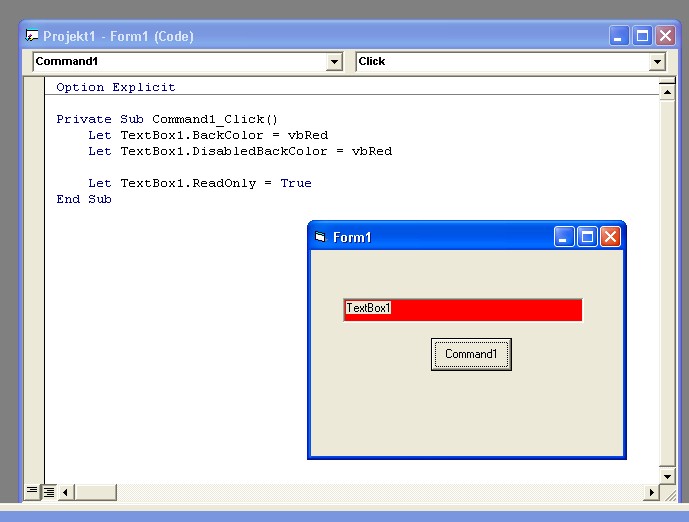Close the running Form1 window
Screen dimensions: 689x522
610,237
